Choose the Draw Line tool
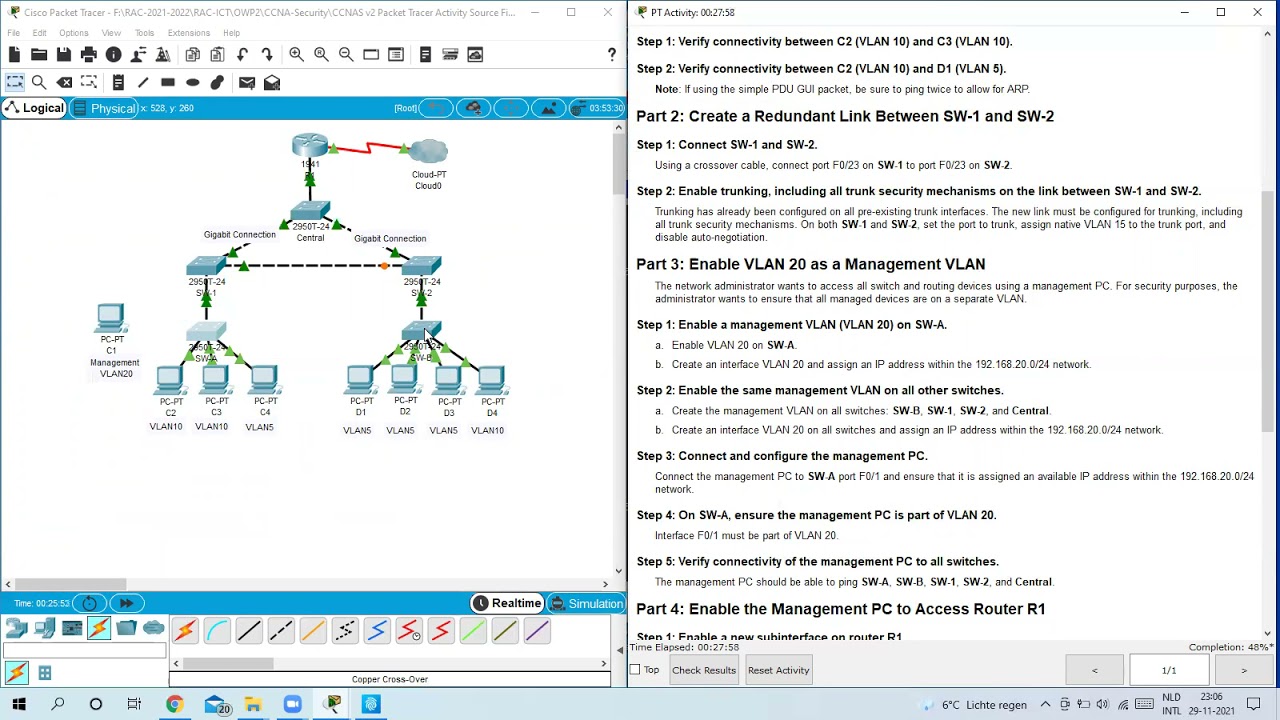 click(x=143, y=83)
